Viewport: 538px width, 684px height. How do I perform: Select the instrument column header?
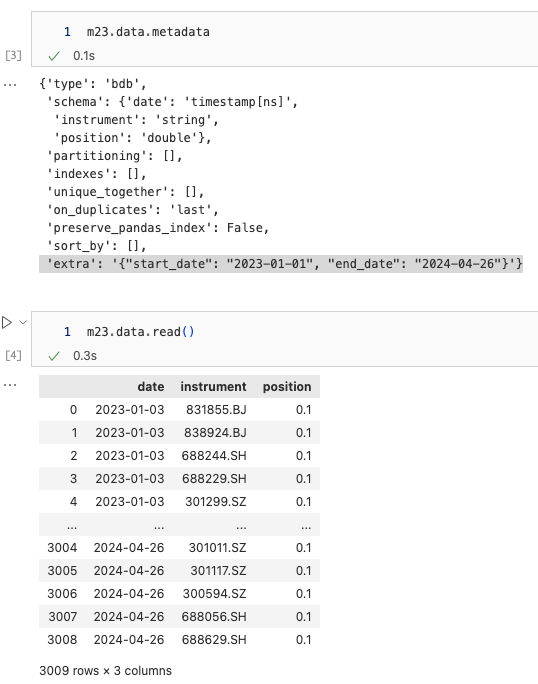(x=213, y=387)
